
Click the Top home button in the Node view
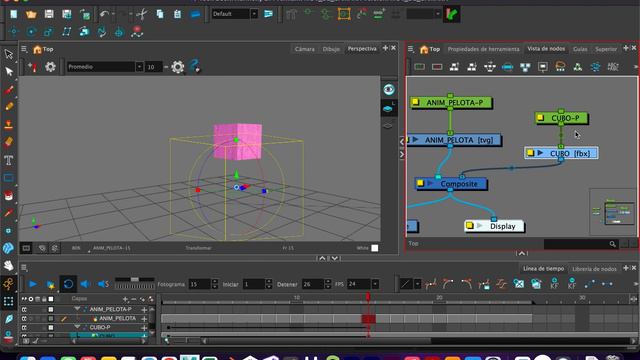[x=430, y=49]
